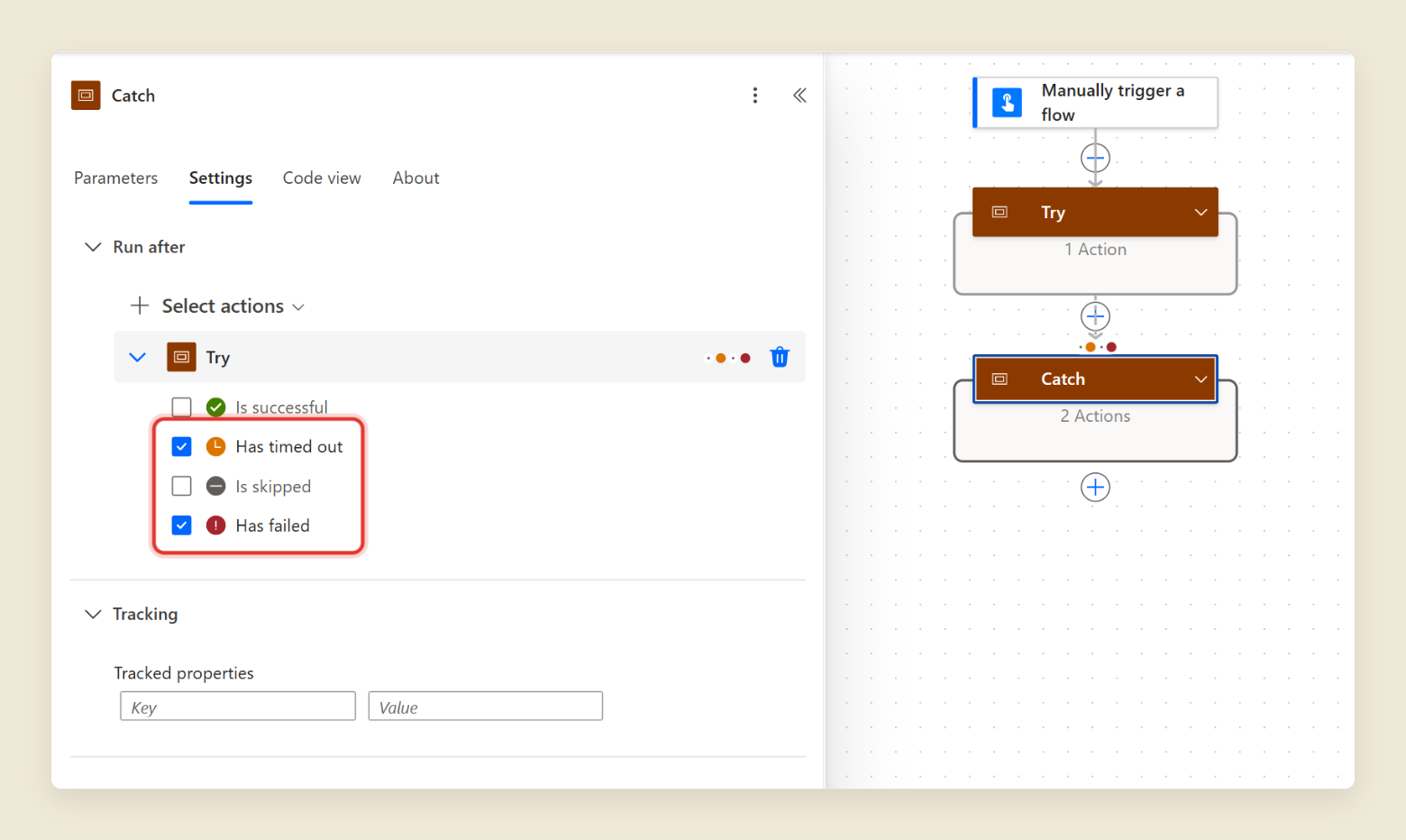1406x840 pixels.
Task: Enable the Is successful checkbox
Action: click(x=181, y=407)
